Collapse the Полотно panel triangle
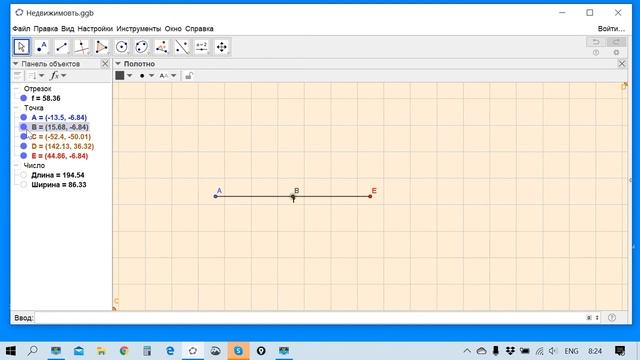The height and width of the screenshot is (360, 640). (118, 64)
